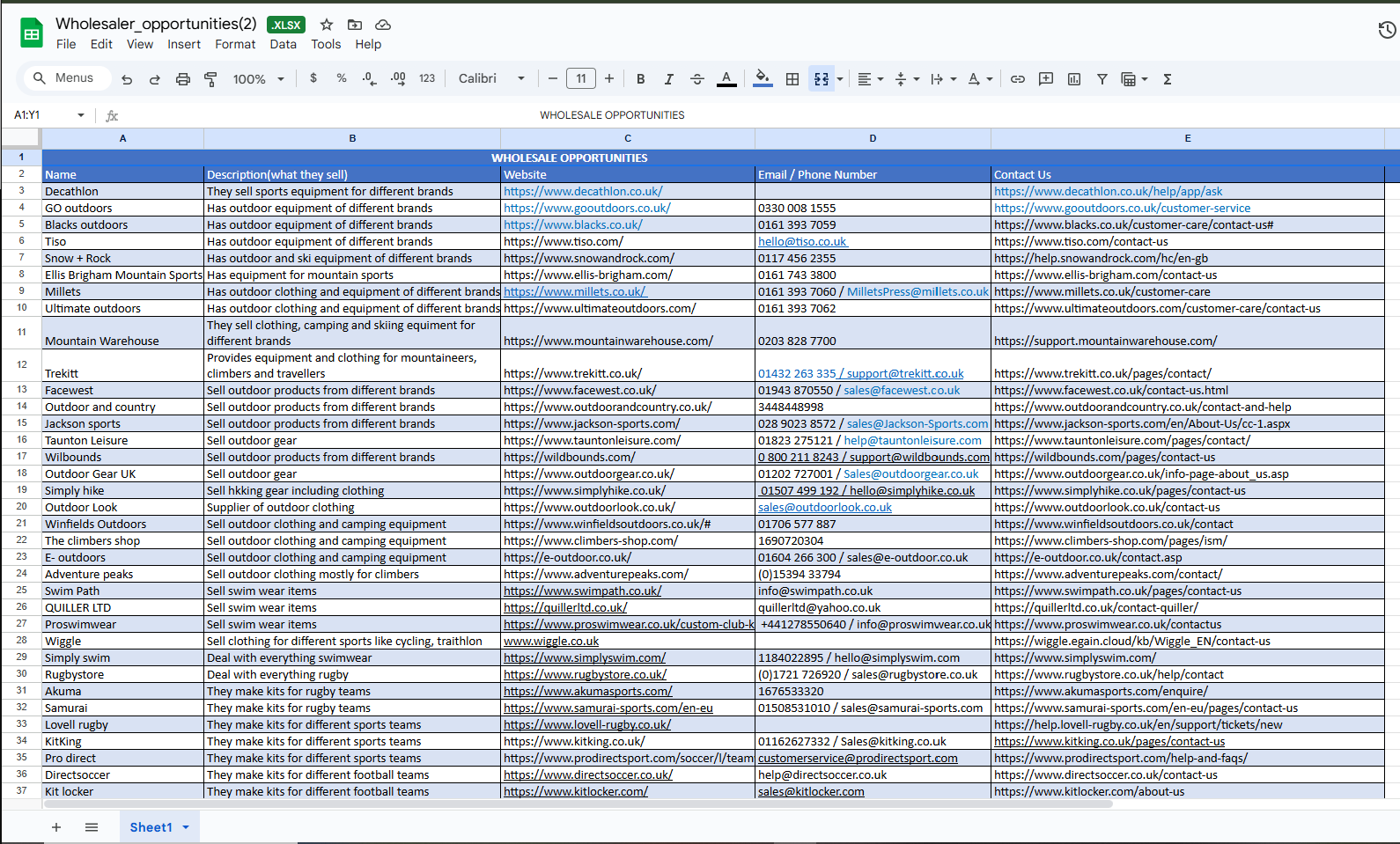Open the View menu
The width and height of the screenshot is (1400, 844).
(140, 44)
